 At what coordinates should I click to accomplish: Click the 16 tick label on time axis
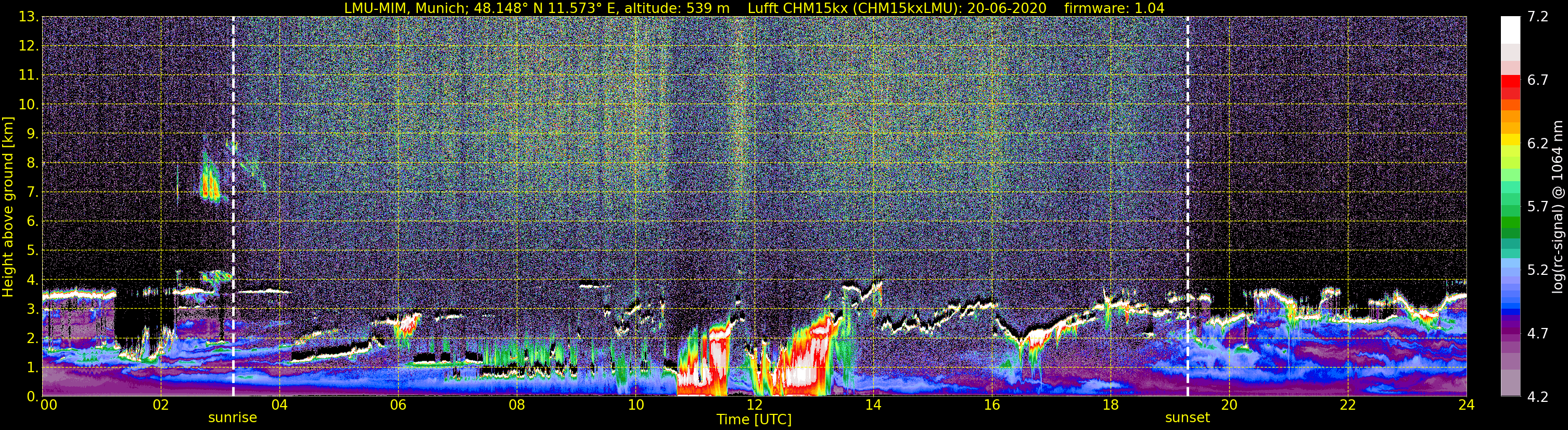pyautogui.click(x=991, y=405)
